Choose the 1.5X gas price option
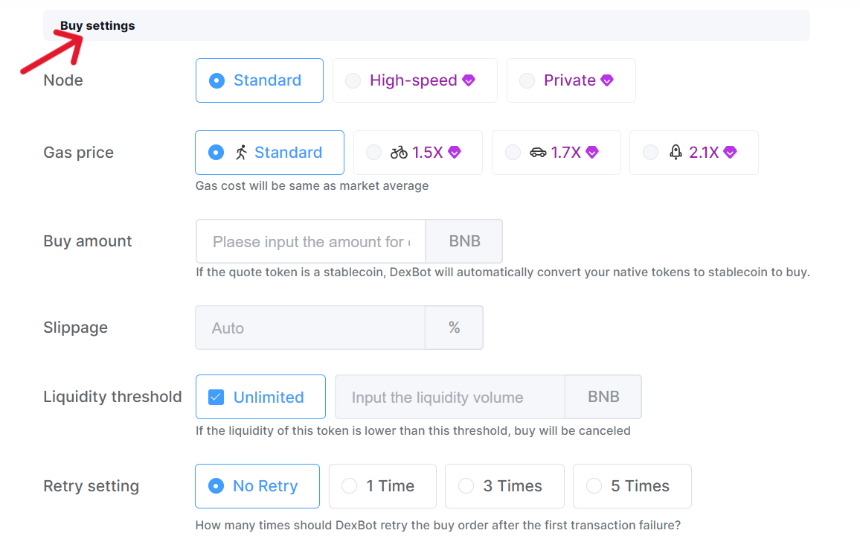 (418, 152)
